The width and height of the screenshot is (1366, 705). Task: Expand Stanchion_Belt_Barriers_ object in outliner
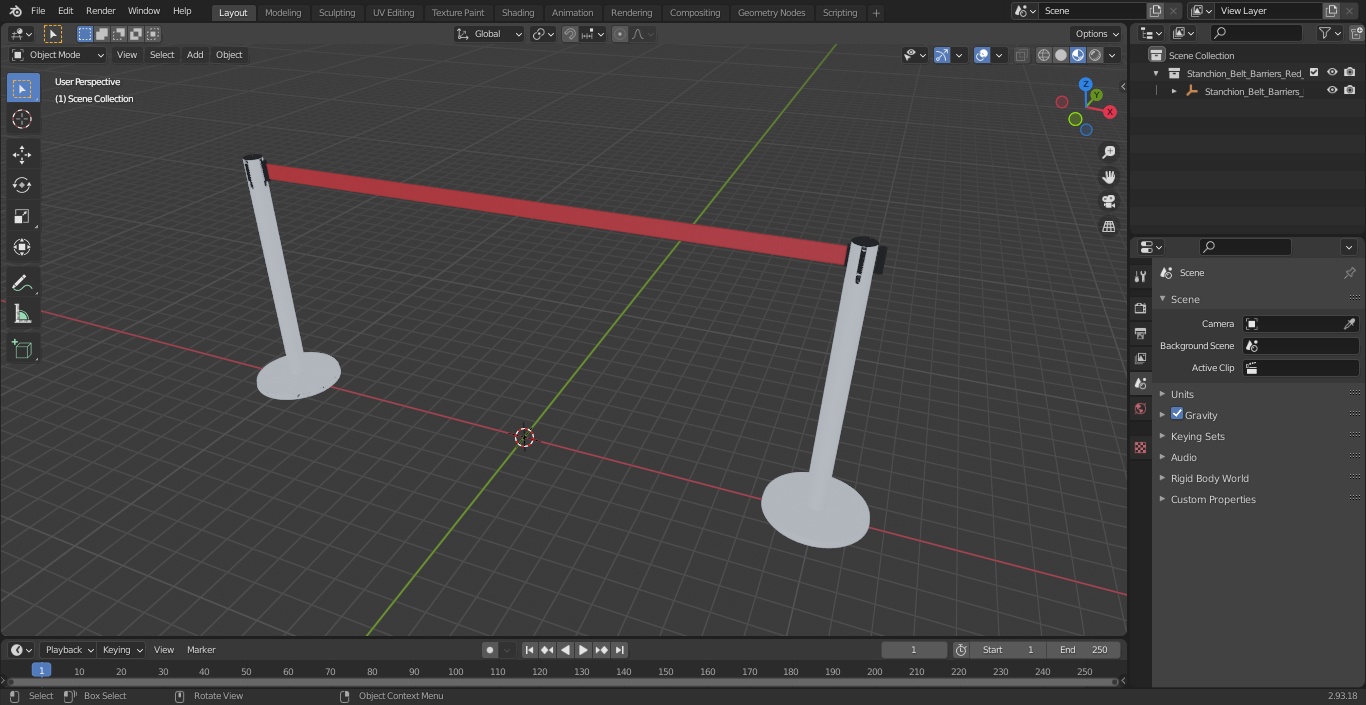pos(1174,91)
